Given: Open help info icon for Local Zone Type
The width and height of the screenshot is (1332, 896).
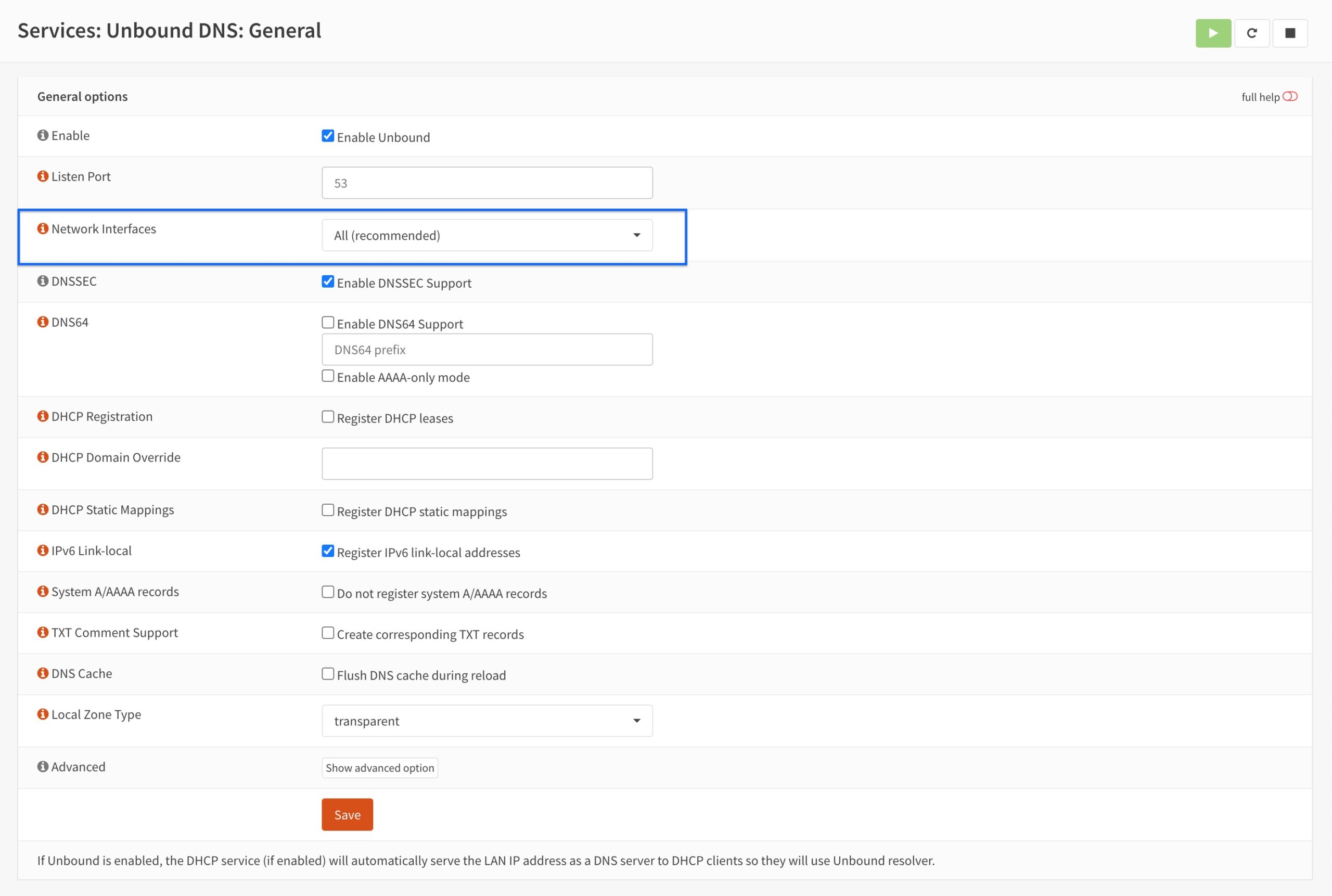Looking at the screenshot, I should tap(43, 714).
